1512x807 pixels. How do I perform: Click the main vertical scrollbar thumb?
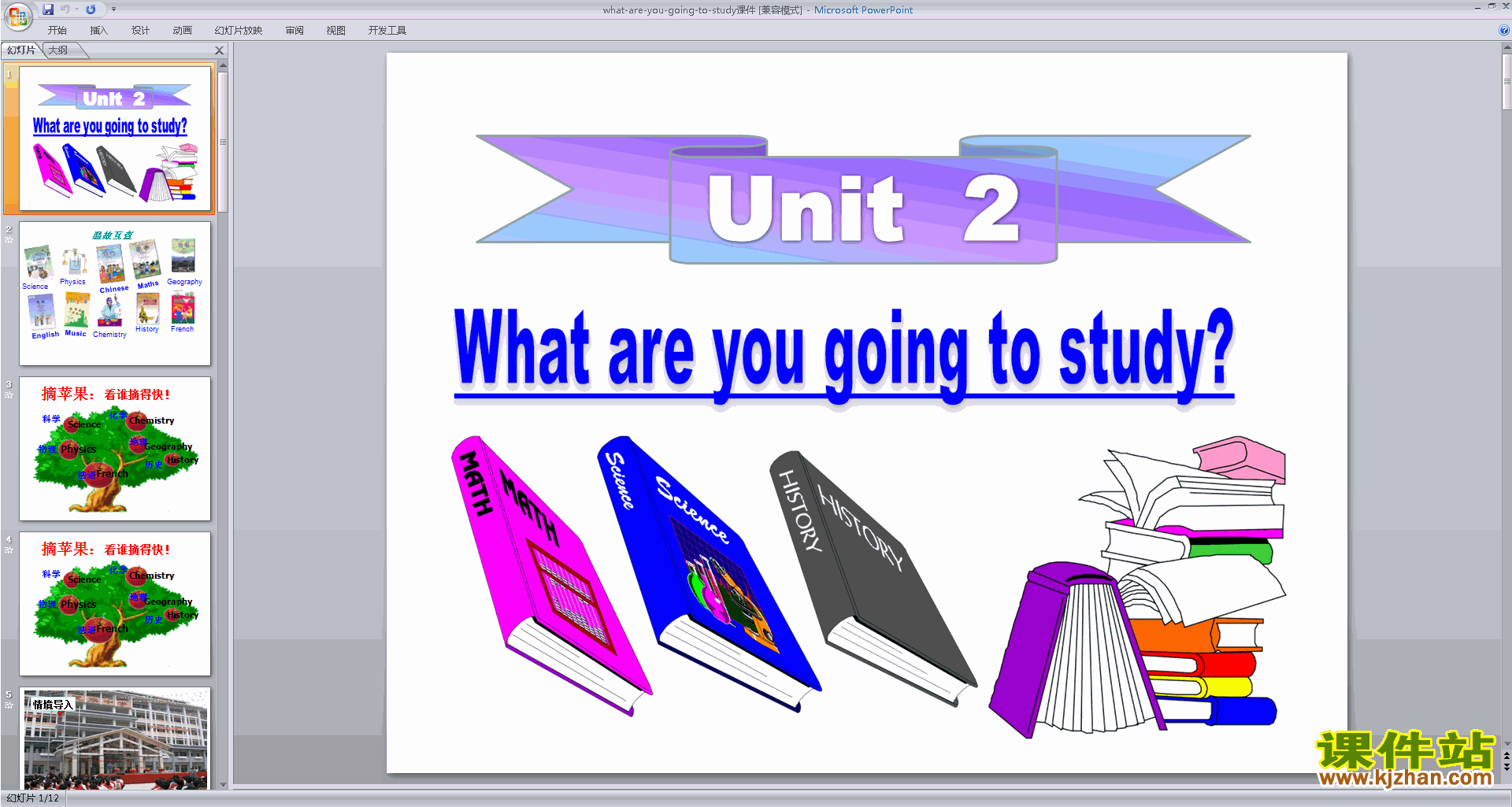click(1506, 81)
